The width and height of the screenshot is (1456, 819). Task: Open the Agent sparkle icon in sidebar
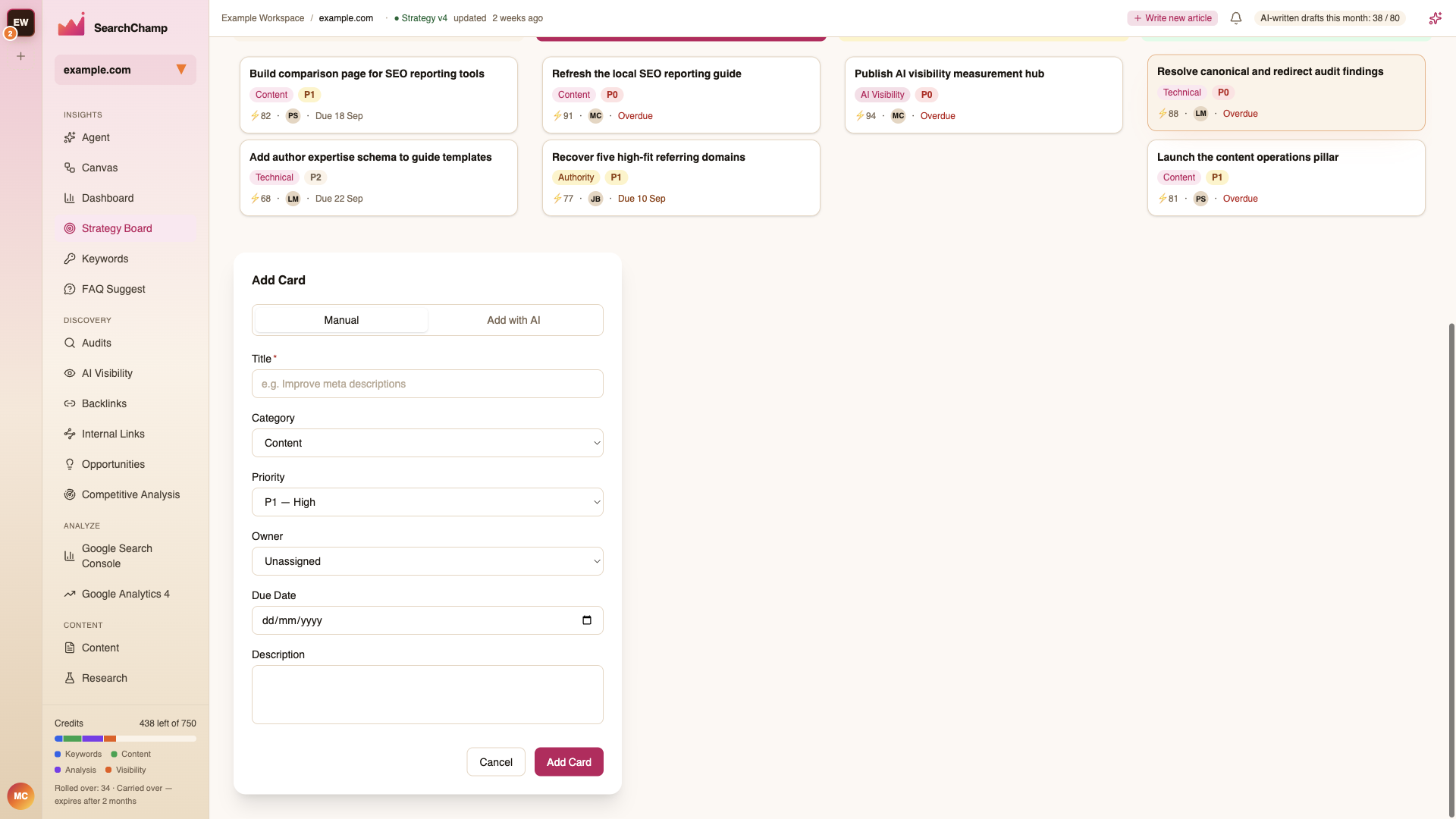coord(70,137)
